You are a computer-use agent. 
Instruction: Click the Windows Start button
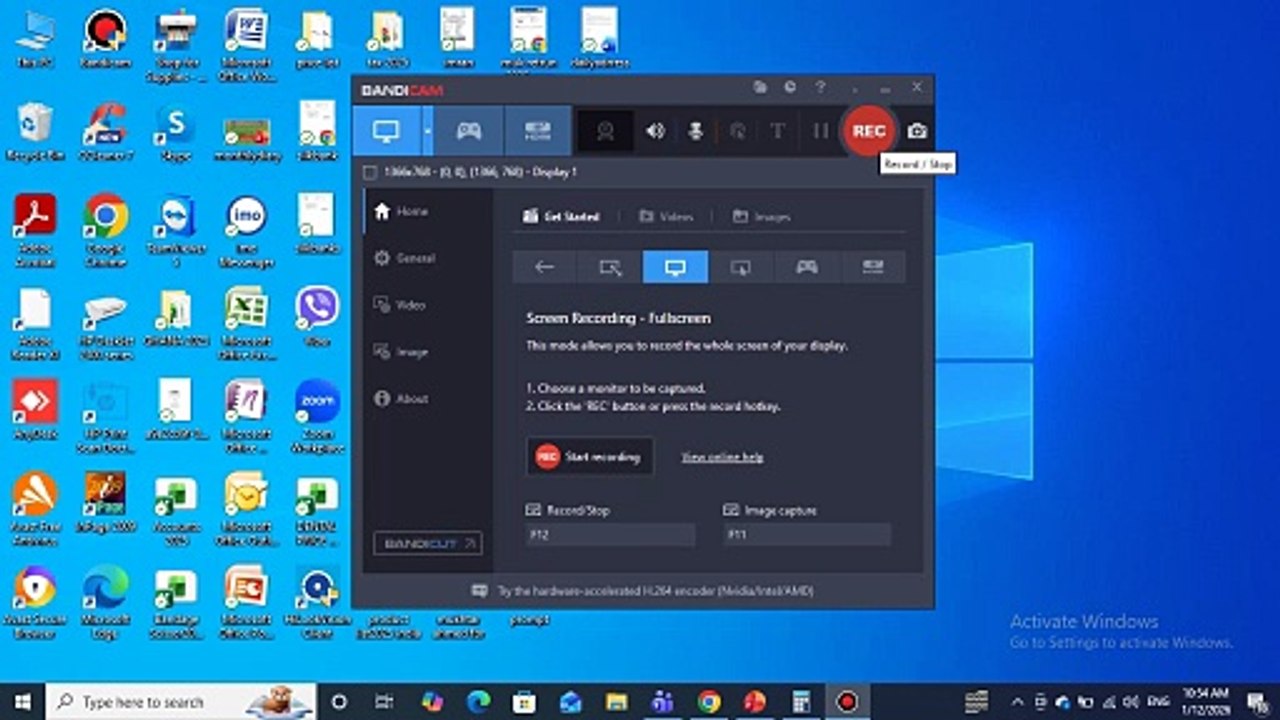22,702
